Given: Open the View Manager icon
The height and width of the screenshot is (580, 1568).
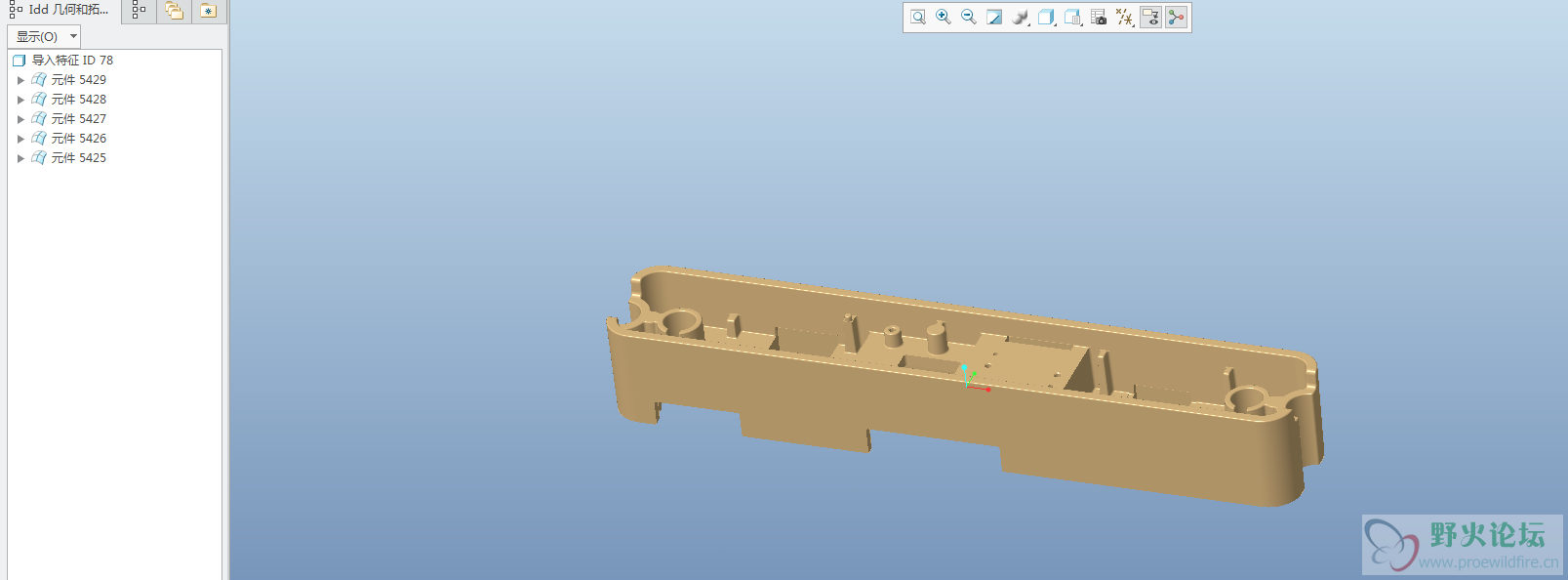Looking at the screenshot, I should 1072,18.
